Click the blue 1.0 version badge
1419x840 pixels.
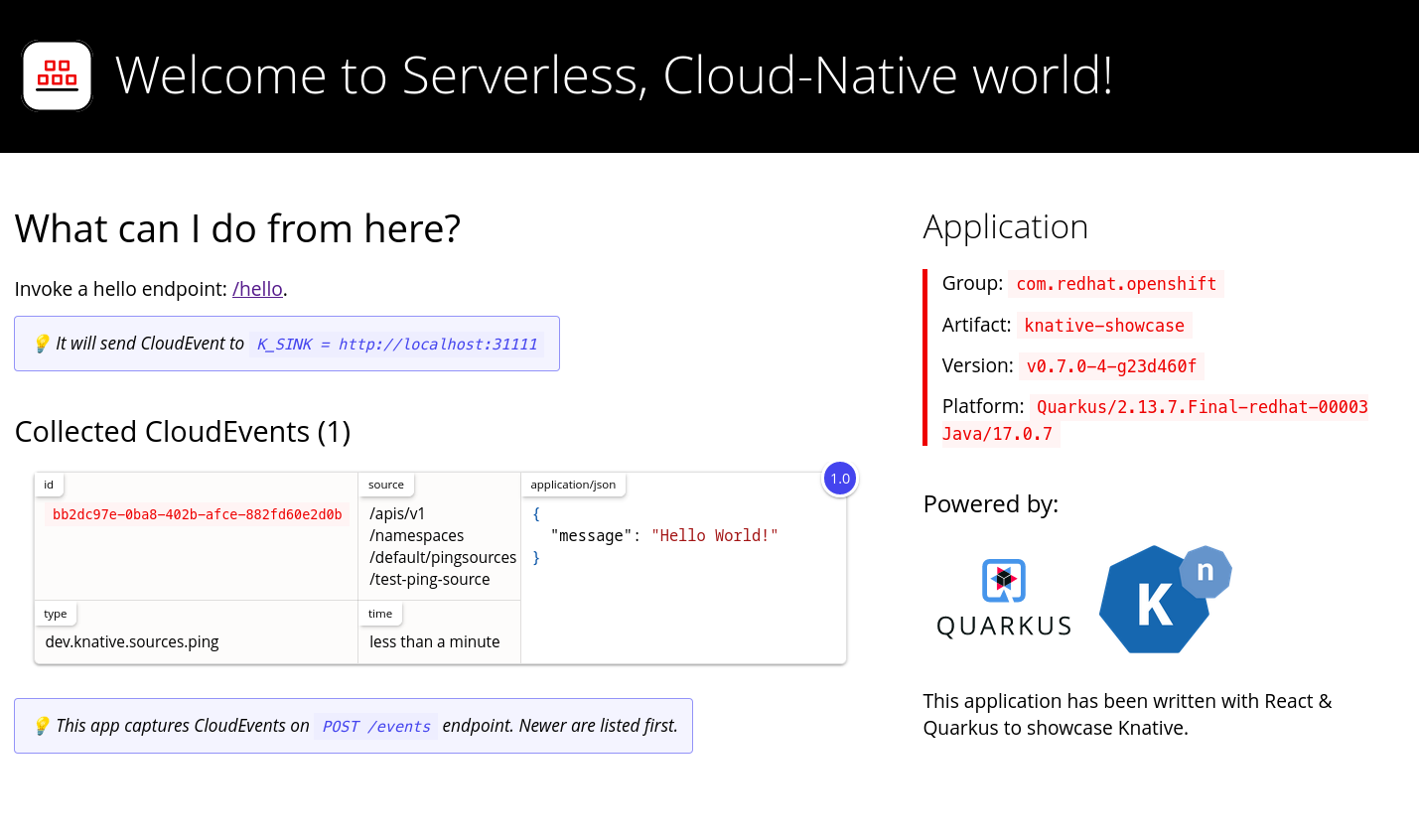[x=840, y=479]
